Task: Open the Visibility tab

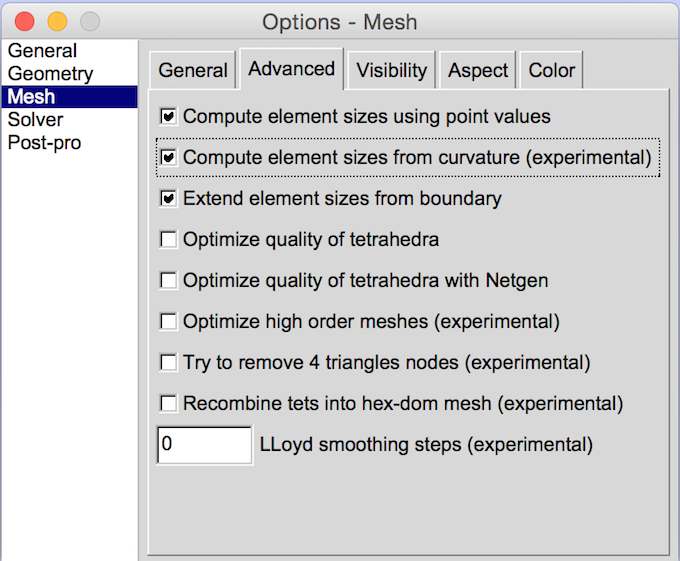Action: (x=391, y=71)
